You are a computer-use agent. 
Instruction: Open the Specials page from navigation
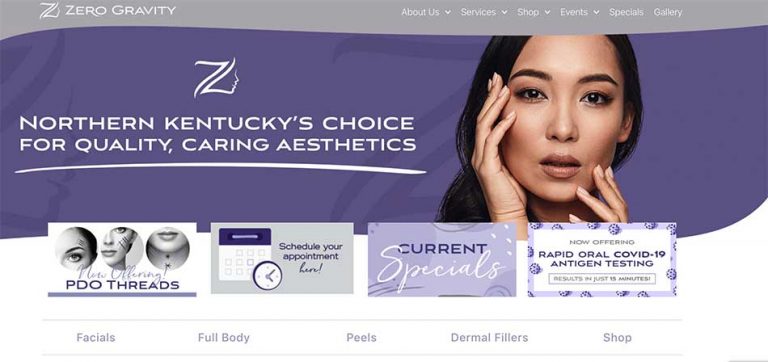point(626,12)
